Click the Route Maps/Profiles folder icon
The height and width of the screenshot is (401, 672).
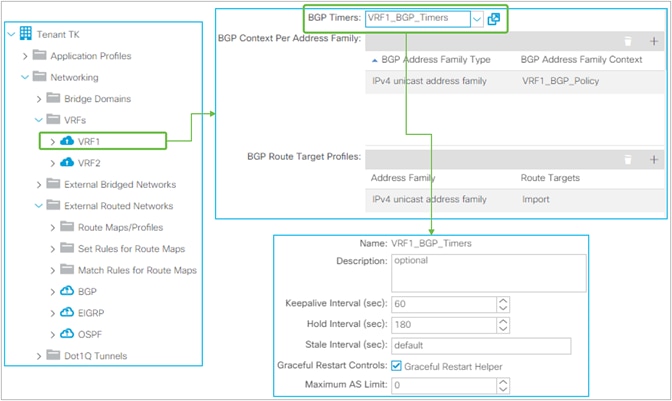pyautogui.click(x=67, y=226)
